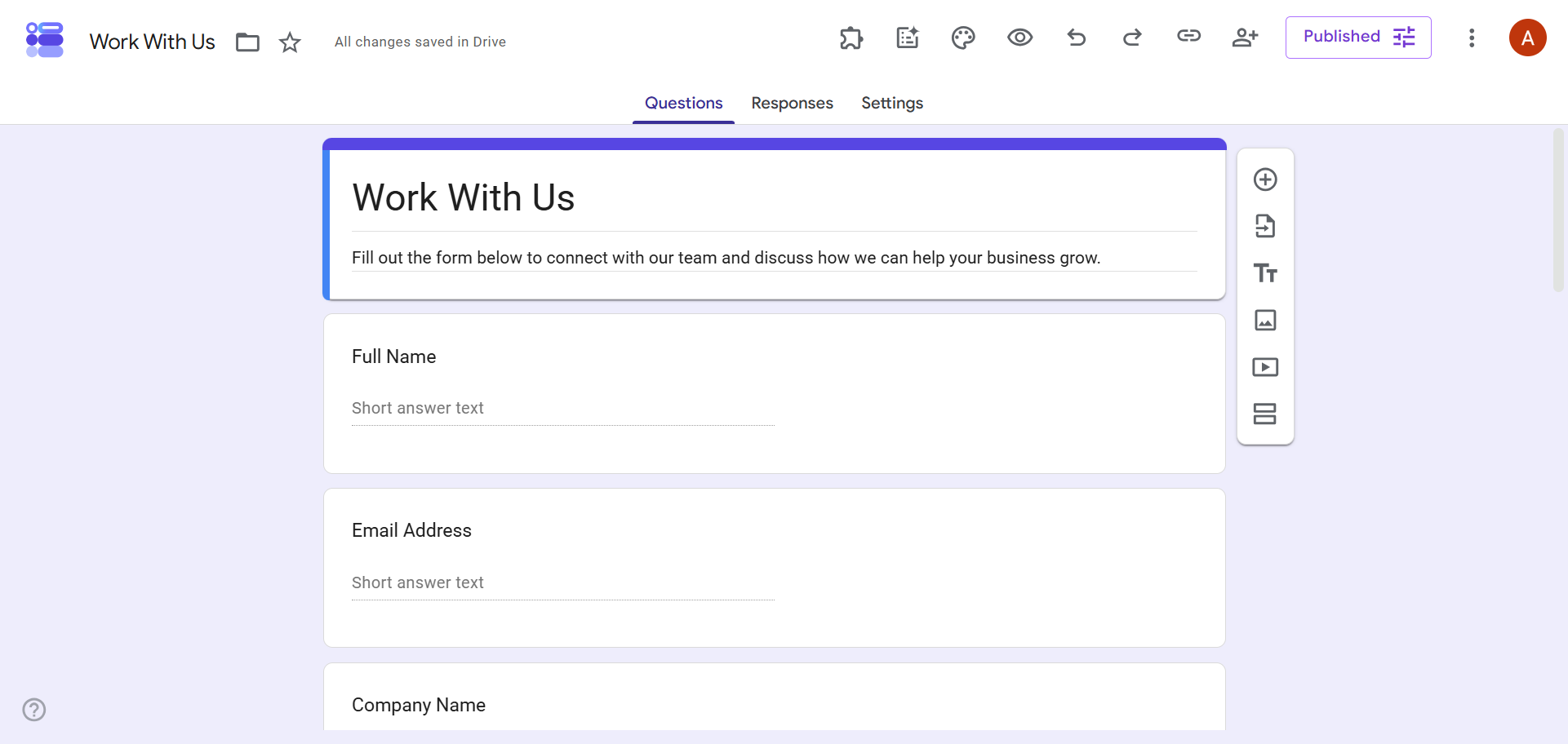
Task: Select the Company Name question
Action: tap(775, 697)
